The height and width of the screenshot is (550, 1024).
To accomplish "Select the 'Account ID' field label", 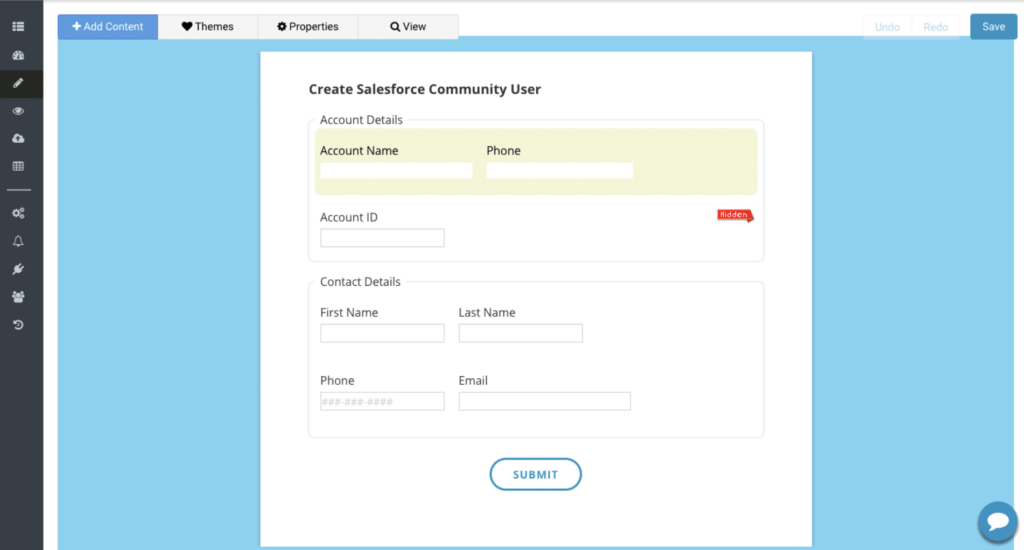I will click(x=349, y=217).
